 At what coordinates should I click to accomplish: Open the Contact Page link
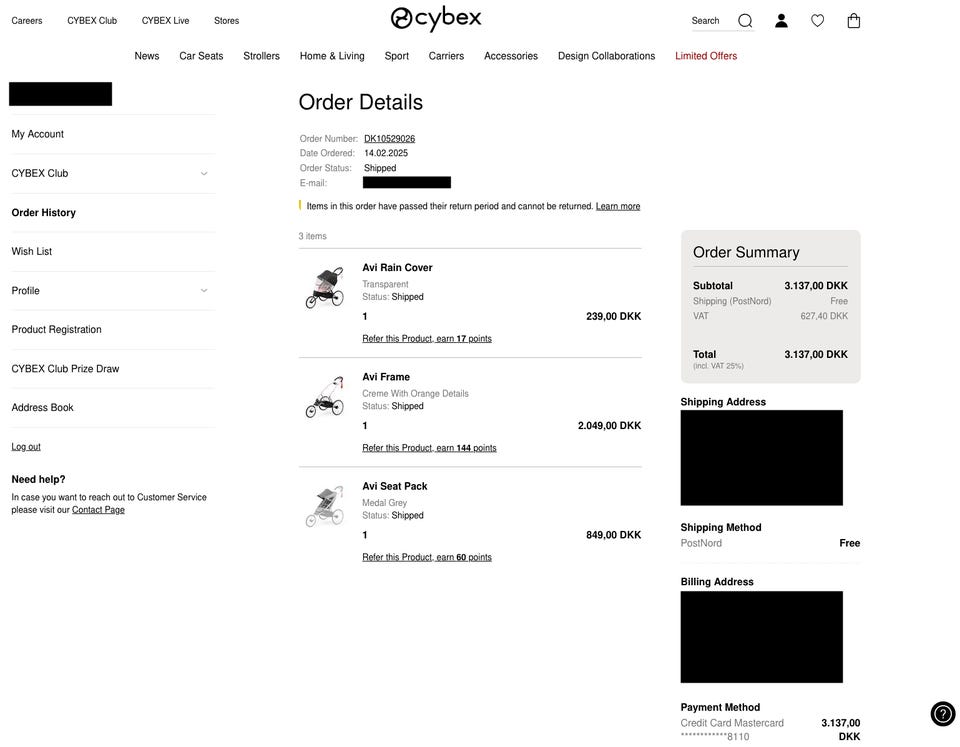pyautogui.click(x=98, y=509)
